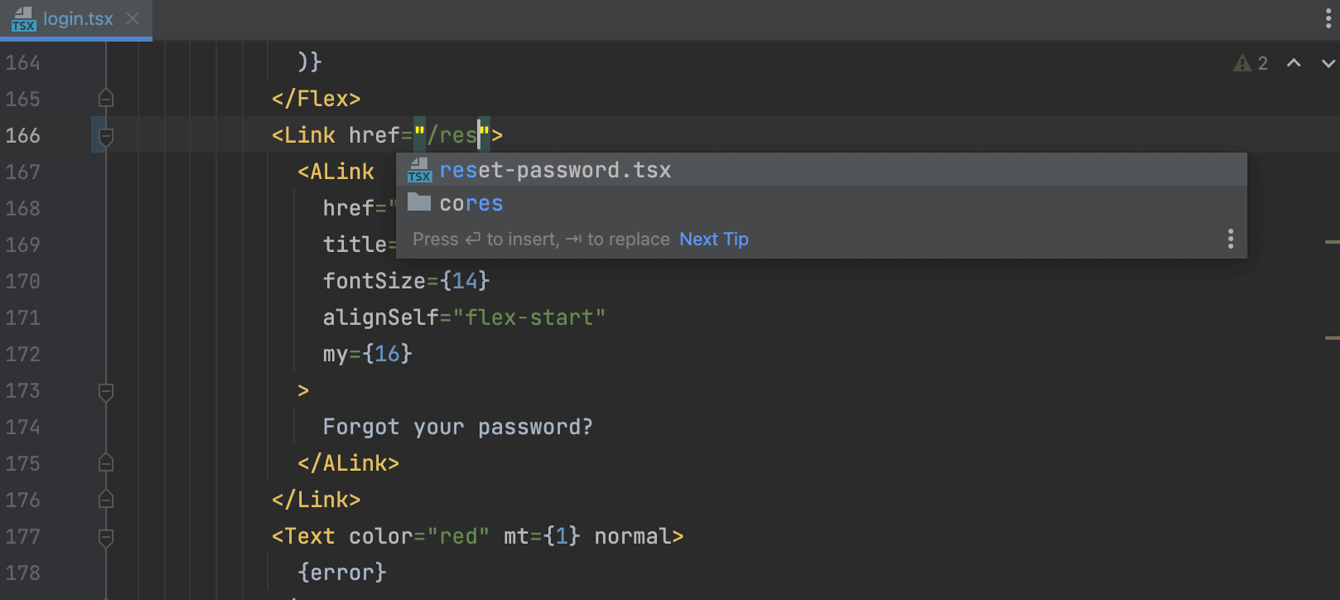Toggle the fold marker at line 173
The image size is (1340, 600).
pyautogui.click(x=106, y=391)
